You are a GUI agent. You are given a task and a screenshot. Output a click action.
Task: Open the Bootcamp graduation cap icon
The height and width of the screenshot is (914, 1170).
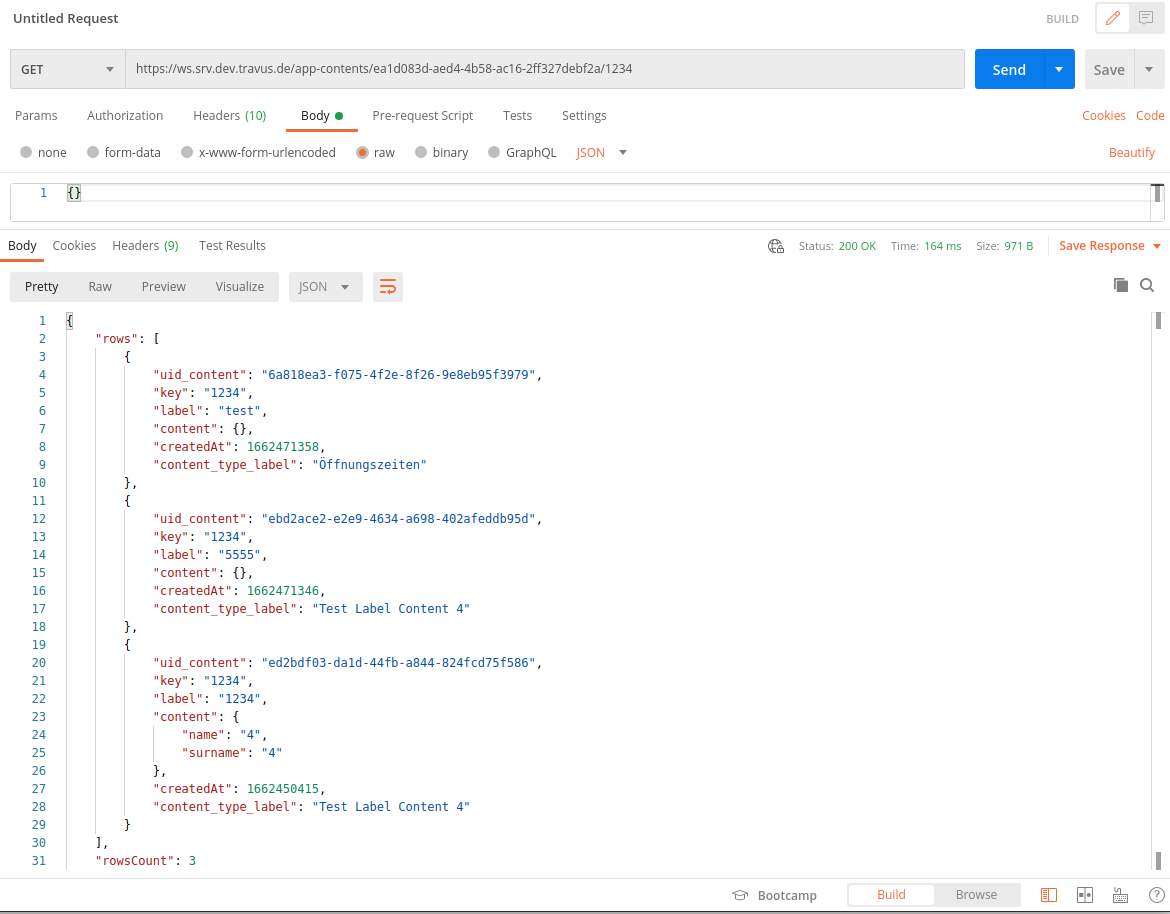tap(740, 895)
